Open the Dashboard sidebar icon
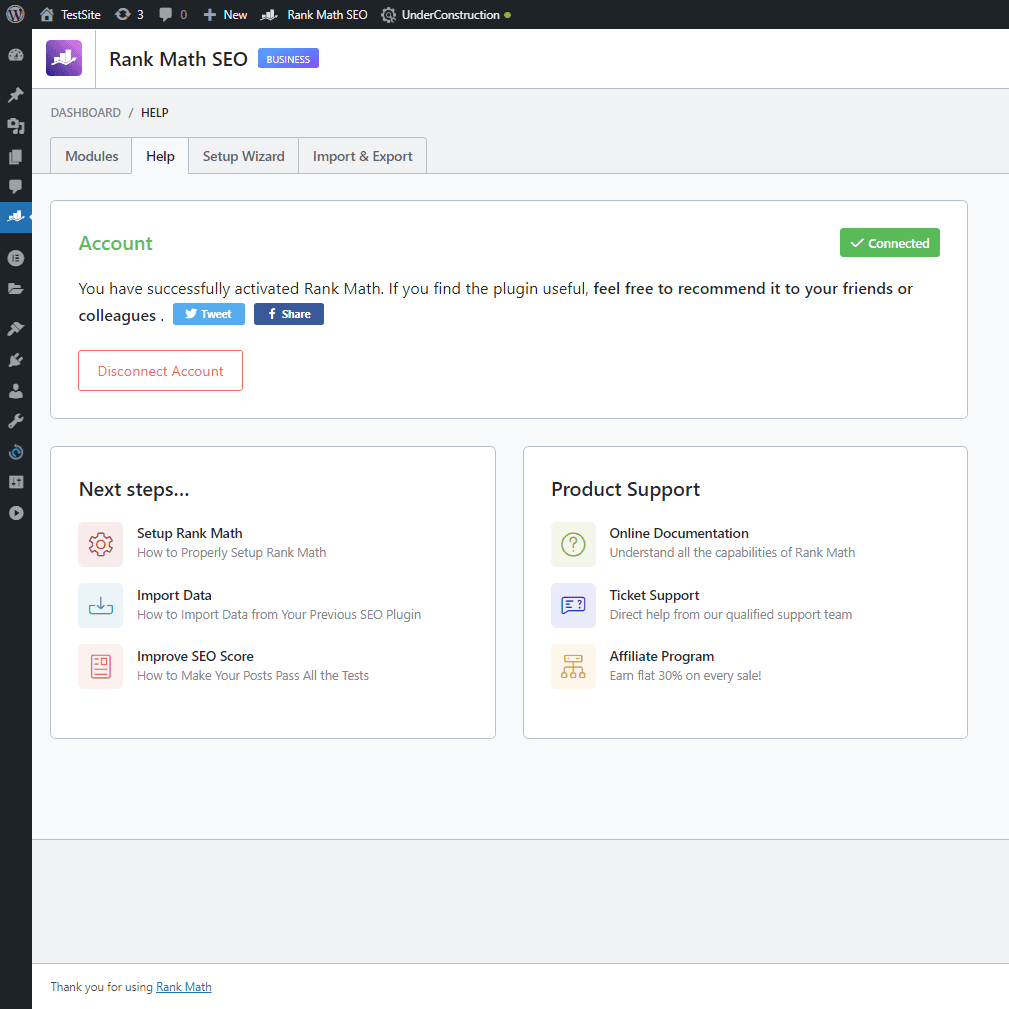1009x1009 pixels. pos(15,55)
